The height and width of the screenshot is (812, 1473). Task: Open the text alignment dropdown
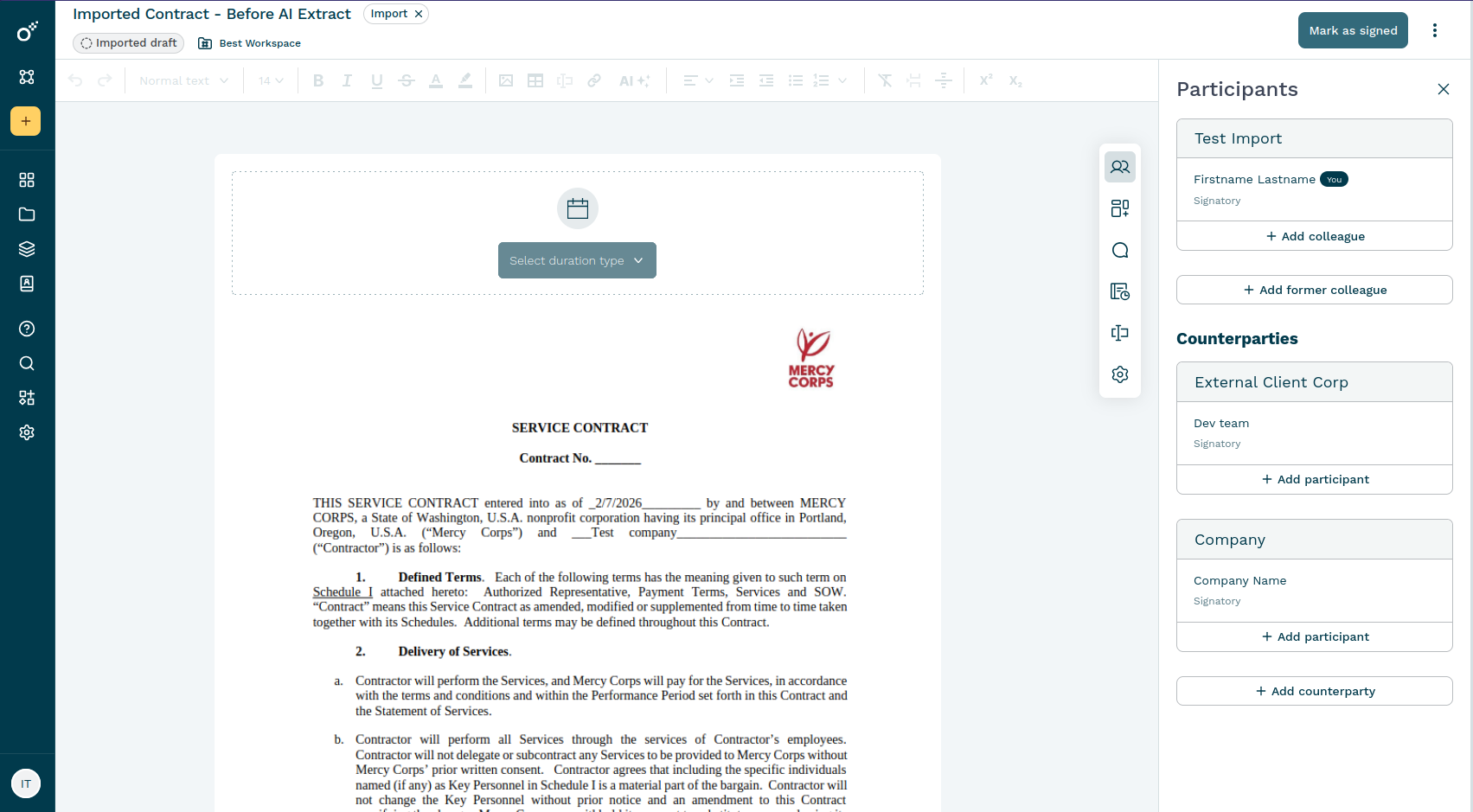698,80
